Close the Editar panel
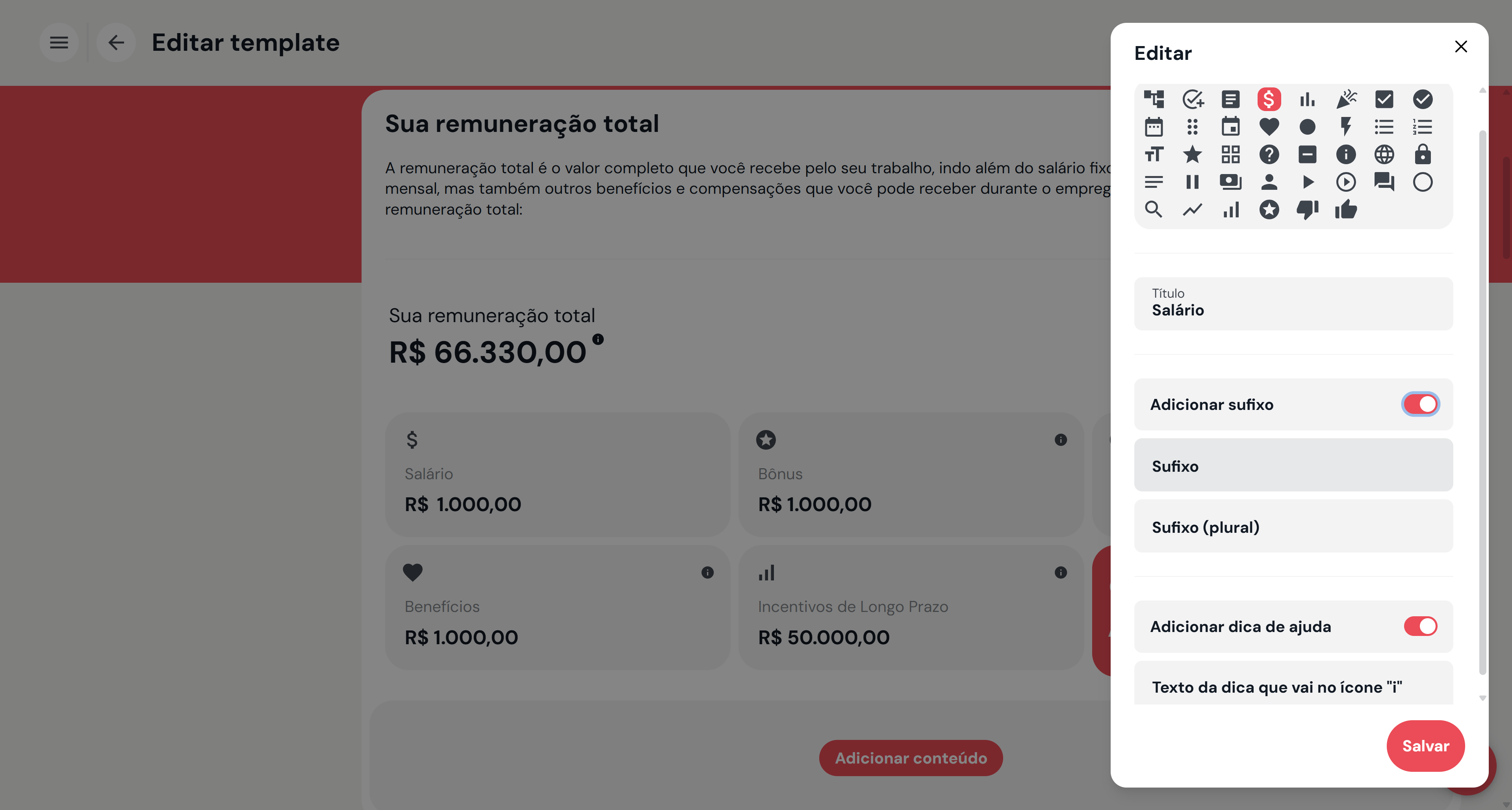 point(1460,46)
